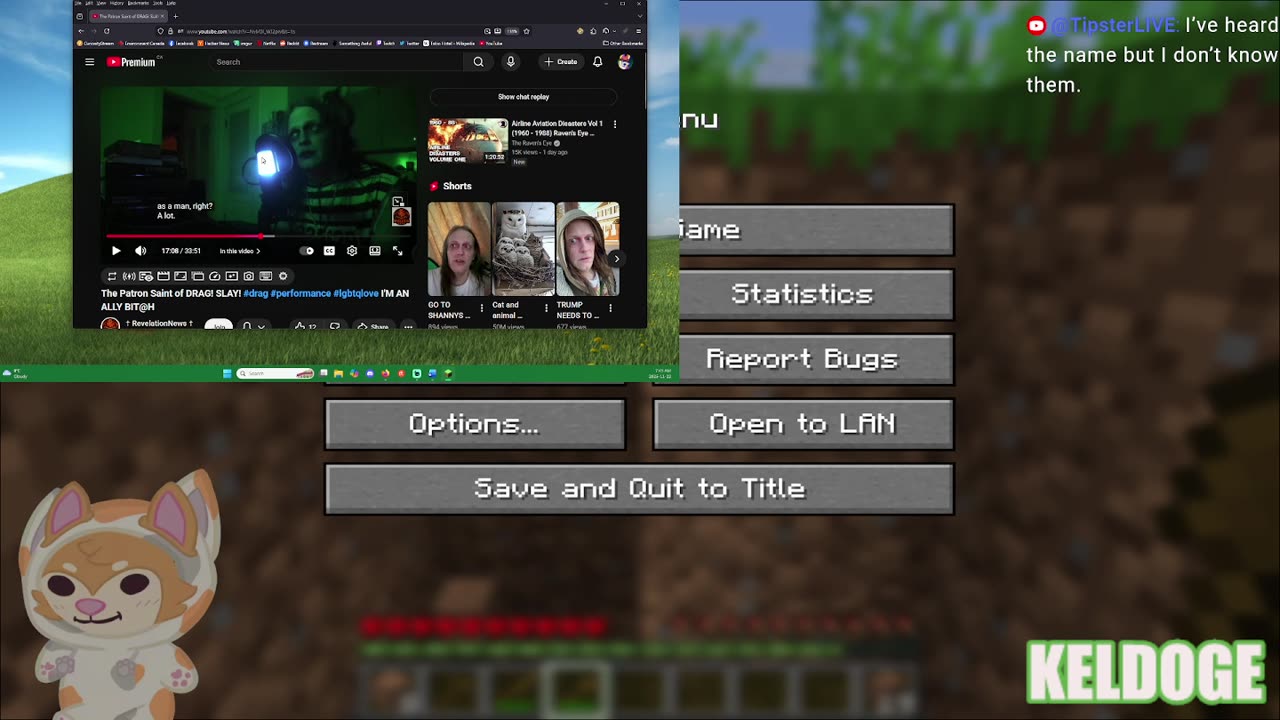
Task: Open options for the 'TRUMP NEEDS TO' short
Action: click(x=610, y=308)
